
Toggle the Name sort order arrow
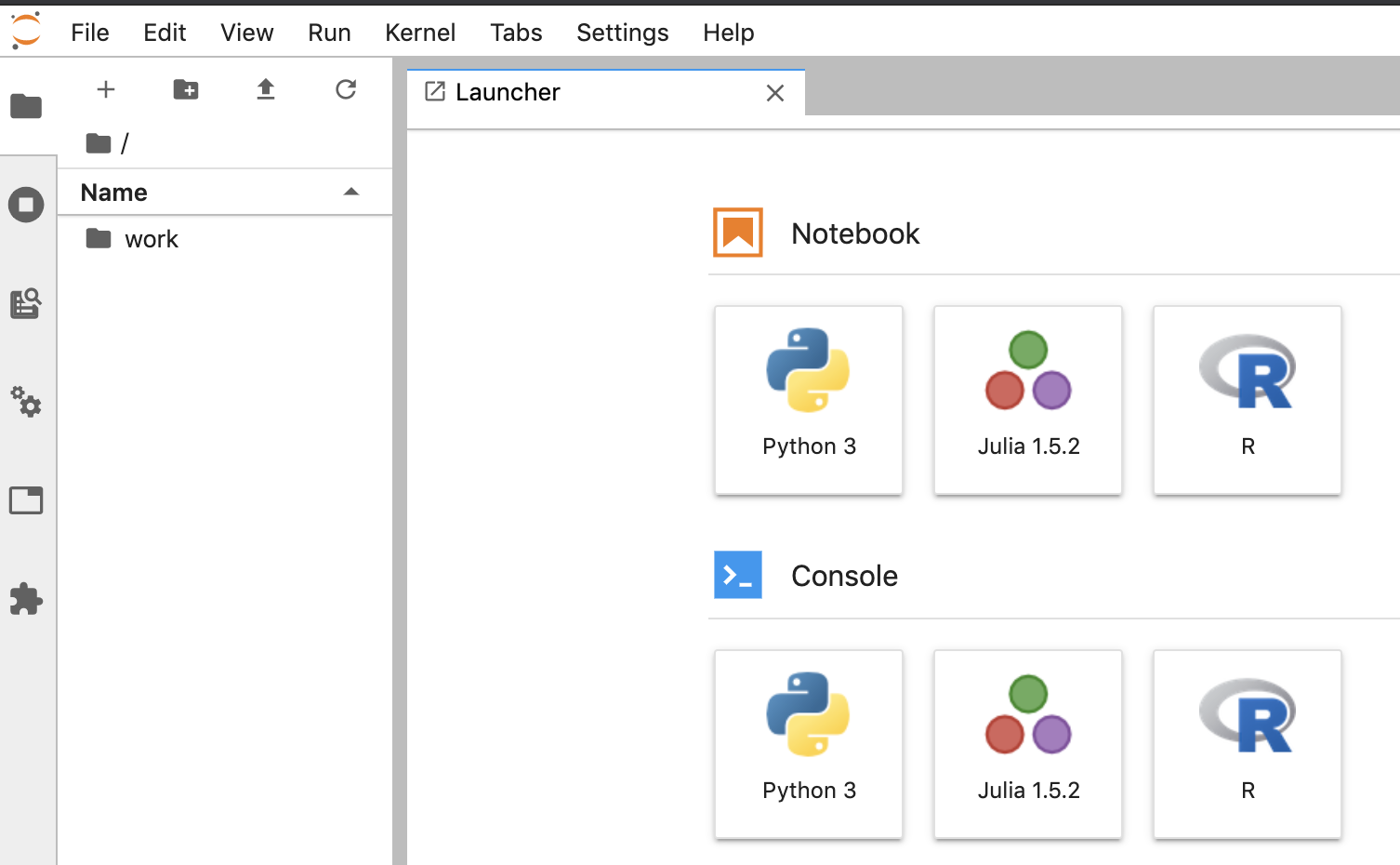coord(351,192)
